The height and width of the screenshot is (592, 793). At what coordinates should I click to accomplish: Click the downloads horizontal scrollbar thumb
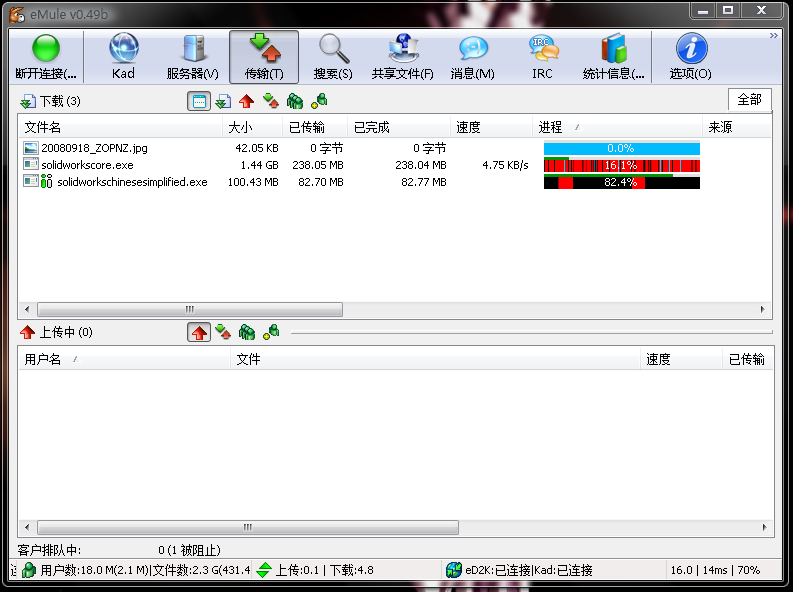coord(190,309)
